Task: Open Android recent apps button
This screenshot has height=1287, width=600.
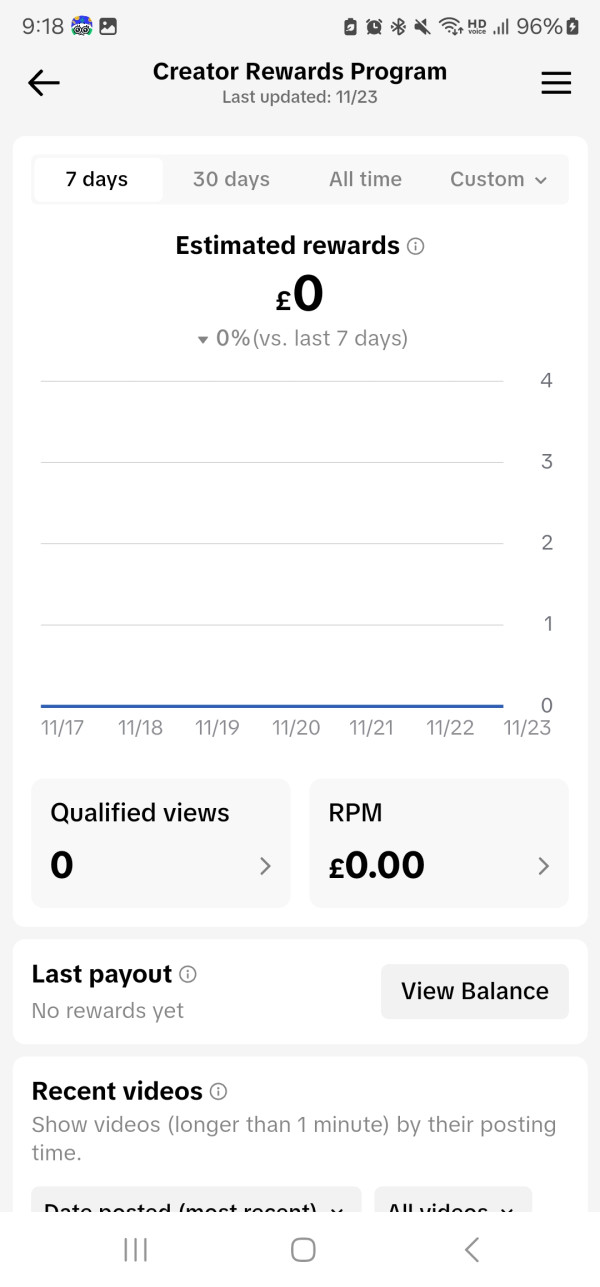Action: pos(135,1249)
